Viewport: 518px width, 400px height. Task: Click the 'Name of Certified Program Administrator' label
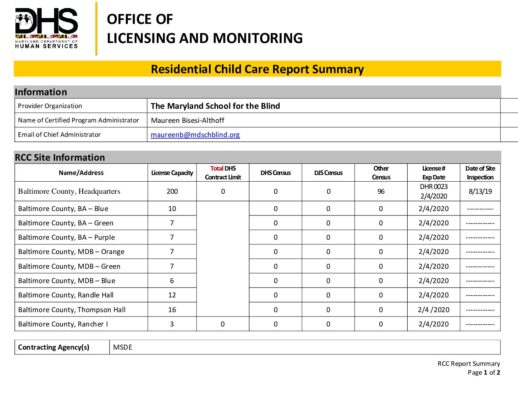tap(78, 120)
